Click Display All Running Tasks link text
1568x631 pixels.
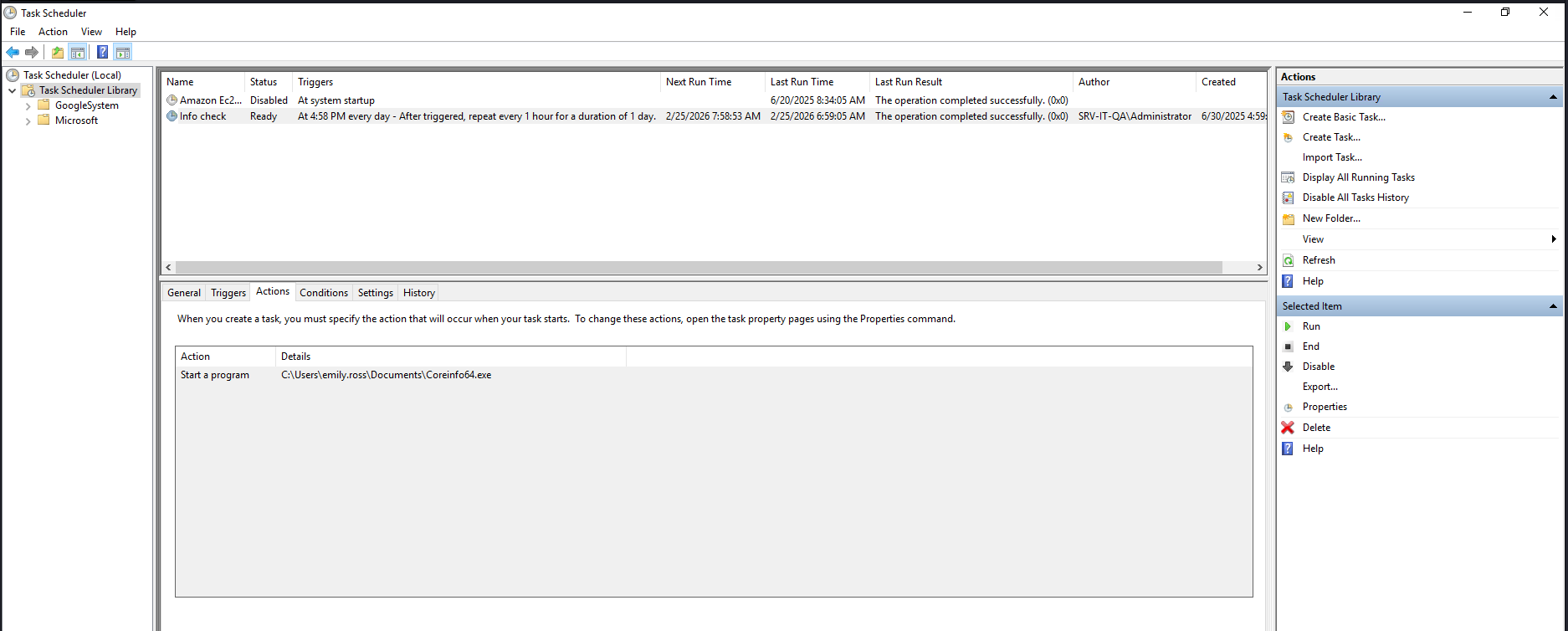click(1359, 177)
